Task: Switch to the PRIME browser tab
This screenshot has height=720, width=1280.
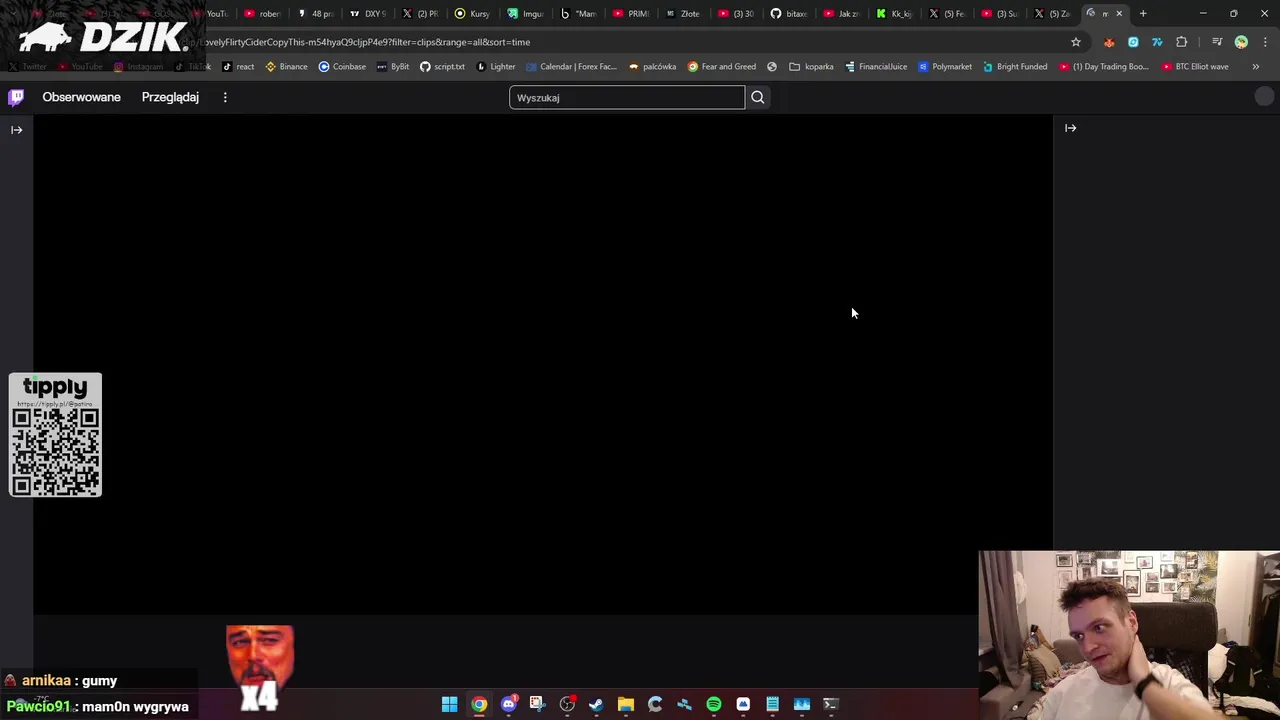Action: click(x=630, y=14)
